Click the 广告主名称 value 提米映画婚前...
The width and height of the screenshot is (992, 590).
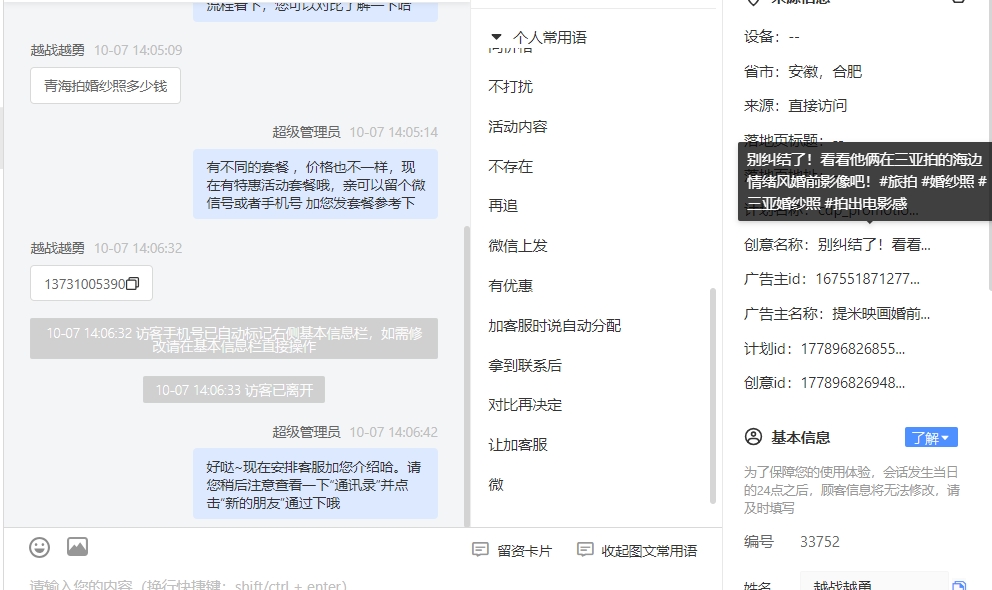[881, 313]
